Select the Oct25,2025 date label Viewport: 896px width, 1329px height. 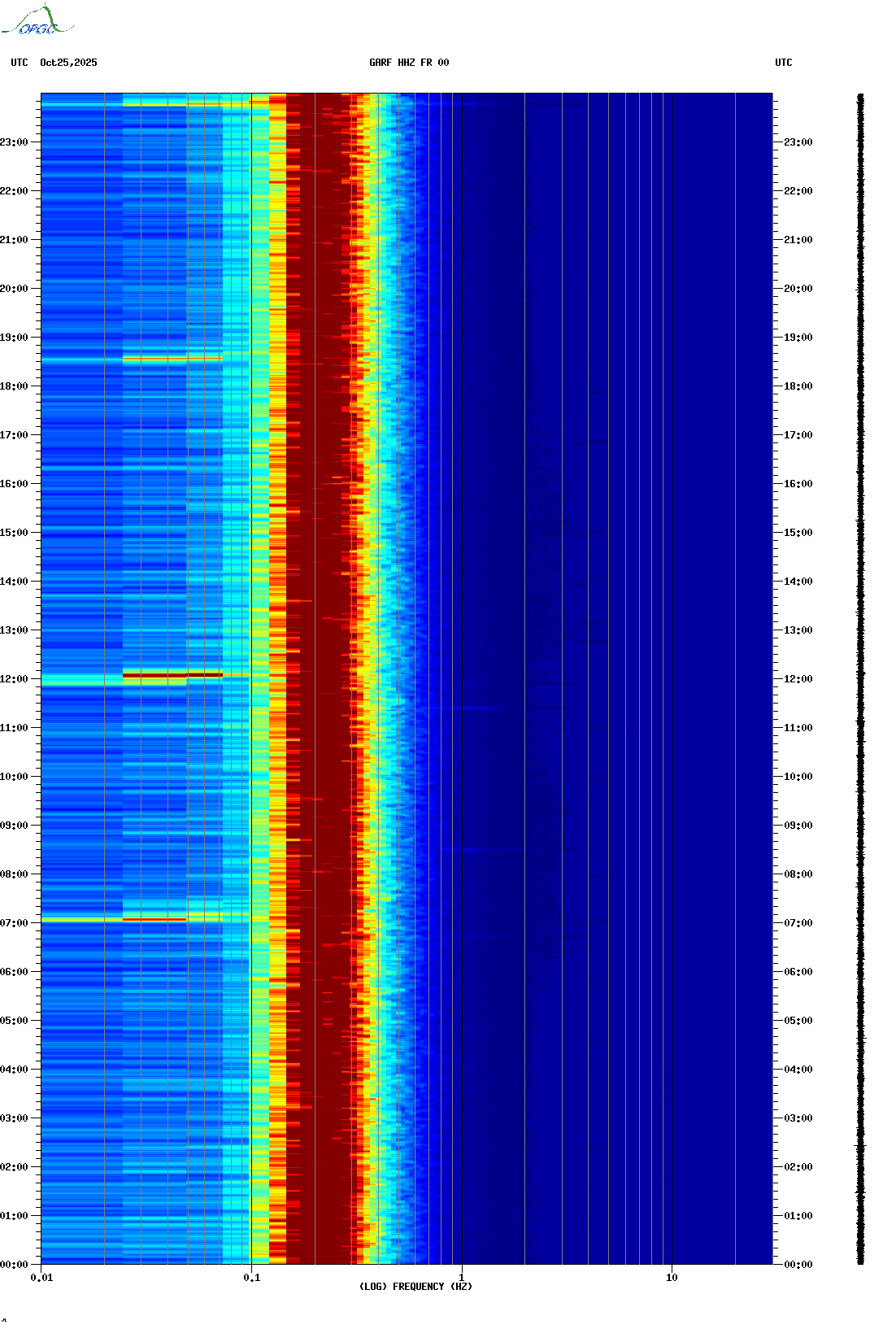coord(68,63)
